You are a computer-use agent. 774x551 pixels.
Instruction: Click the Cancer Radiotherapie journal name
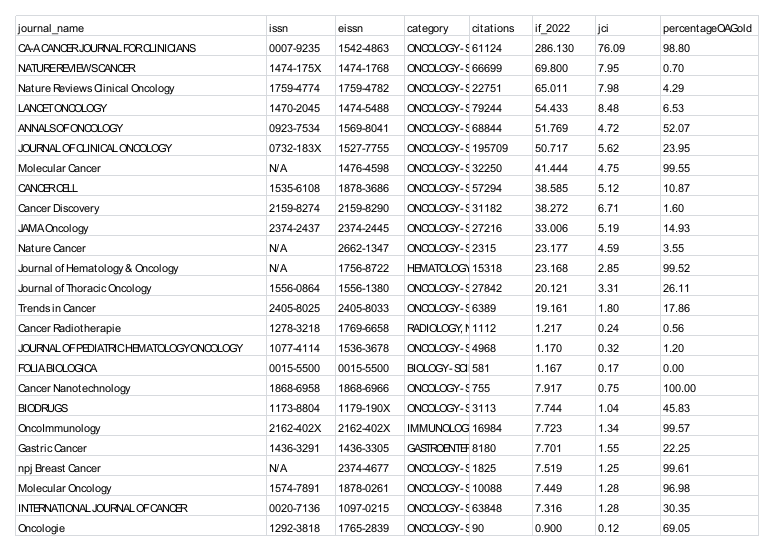[68, 328]
